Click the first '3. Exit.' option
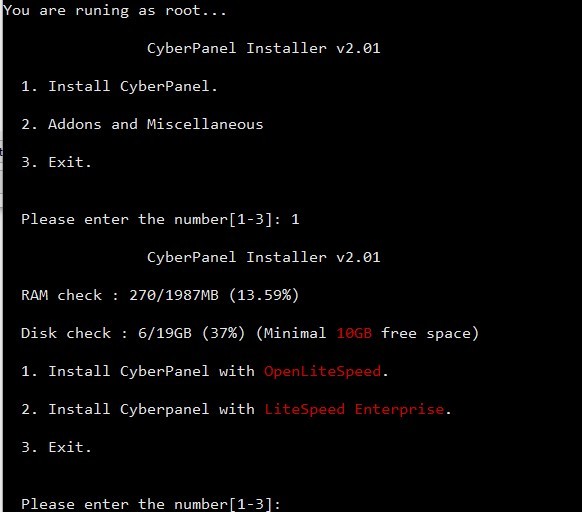The image size is (582, 512). (56, 162)
